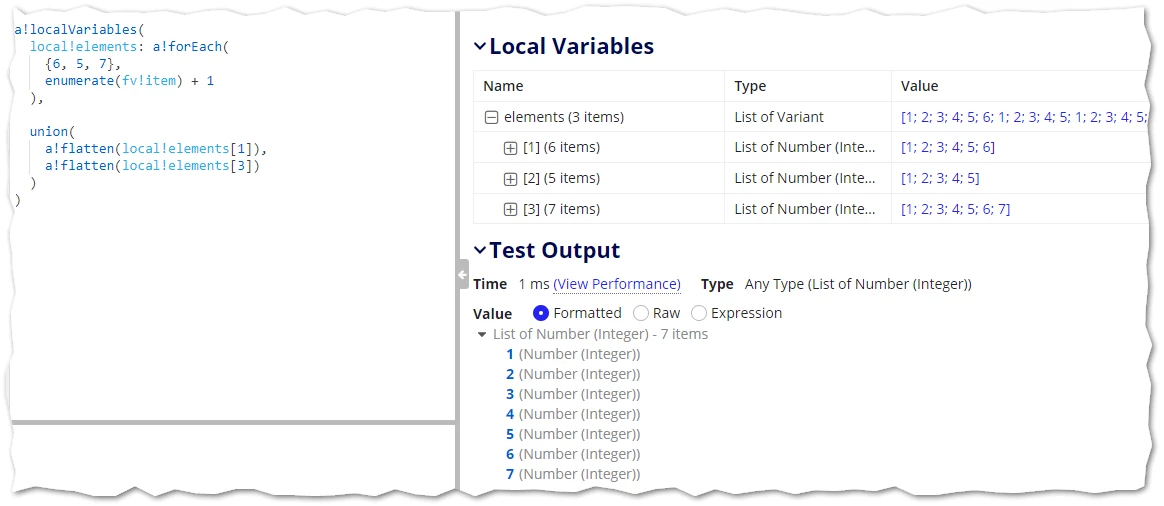Click the Test Output heading
Screen dimensions: 1164x506
(555, 251)
